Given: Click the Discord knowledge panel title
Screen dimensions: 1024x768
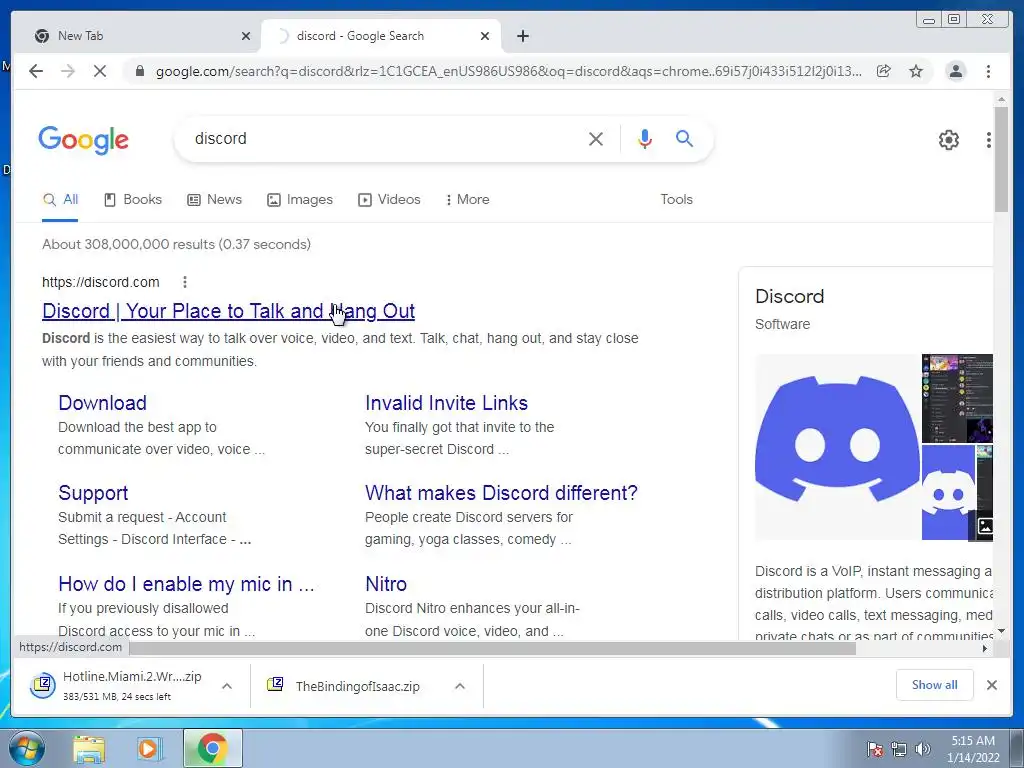Looking at the screenshot, I should 790,296.
